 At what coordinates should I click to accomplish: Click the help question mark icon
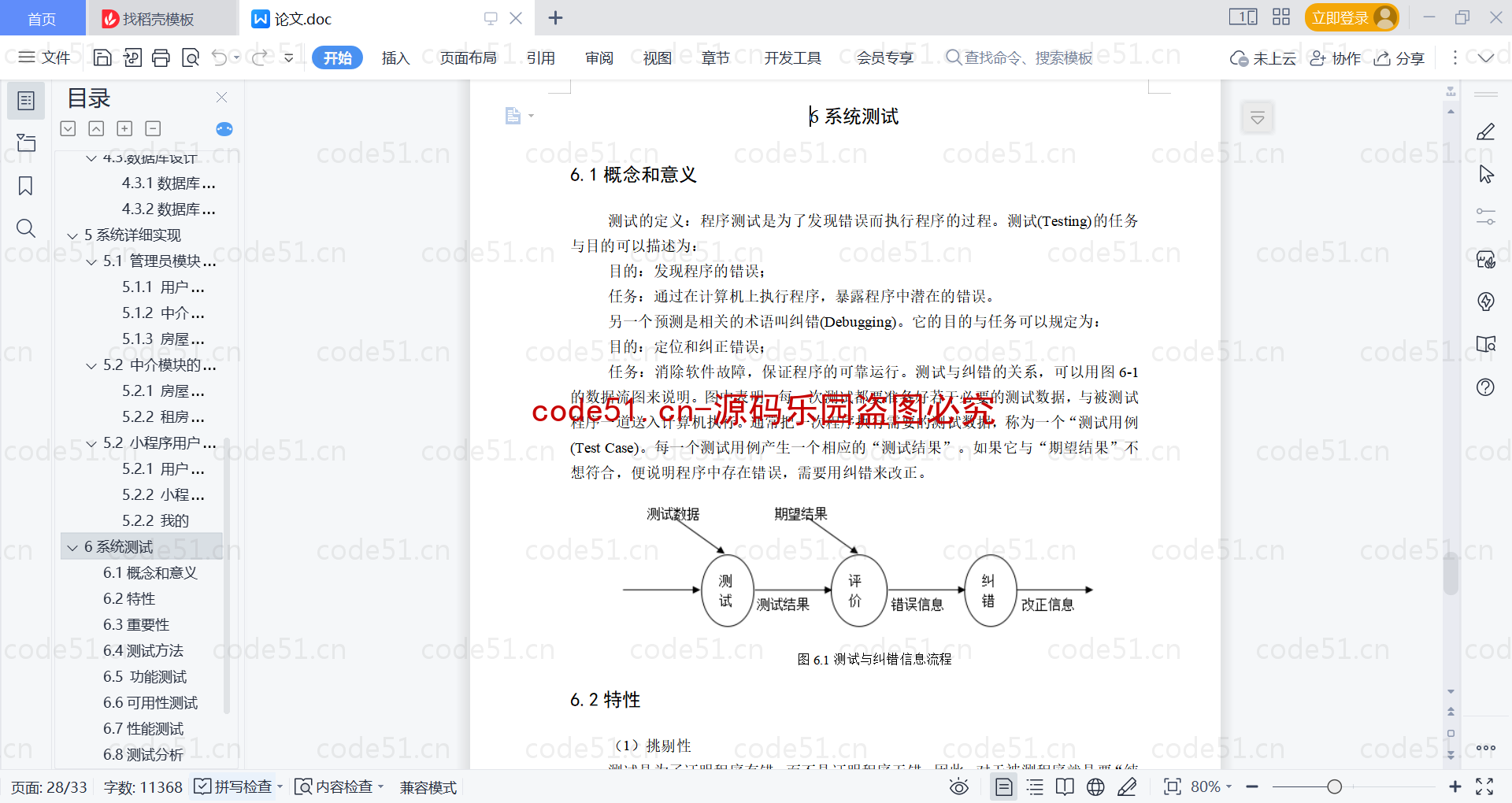pyautogui.click(x=1486, y=387)
